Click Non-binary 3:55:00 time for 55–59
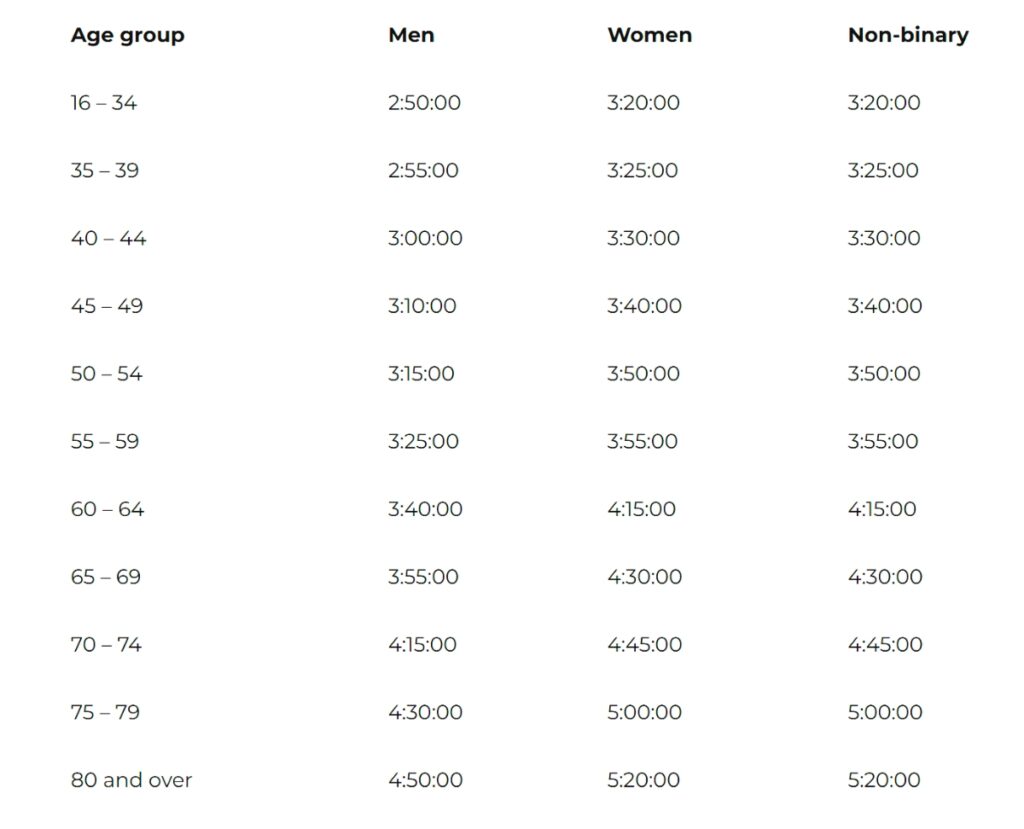The image size is (1024, 829). click(883, 442)
